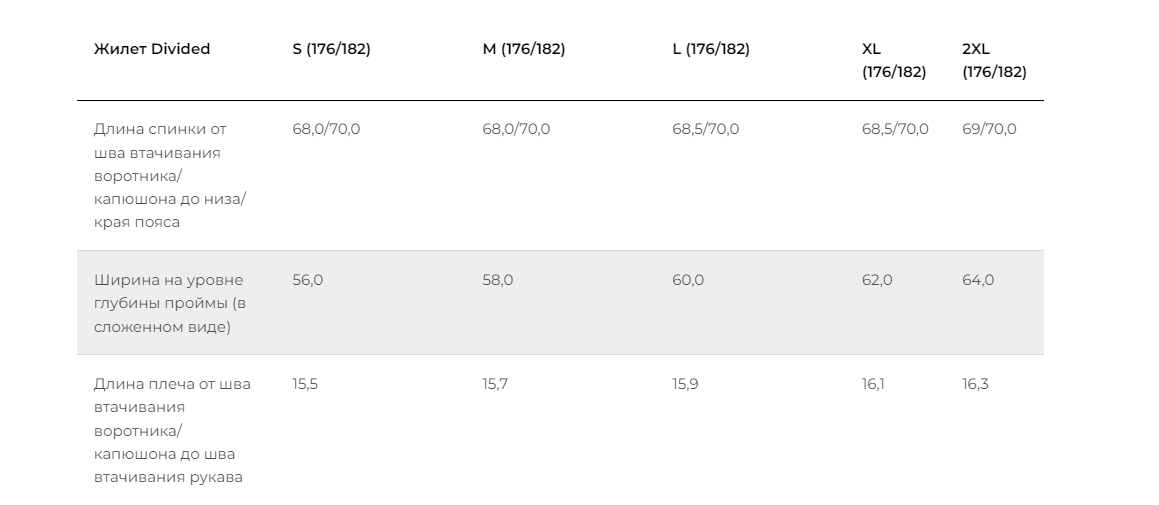Screen dimensions: 1159x505
Task: Click width value 60,0 for size L
Action: coord(687,280)
